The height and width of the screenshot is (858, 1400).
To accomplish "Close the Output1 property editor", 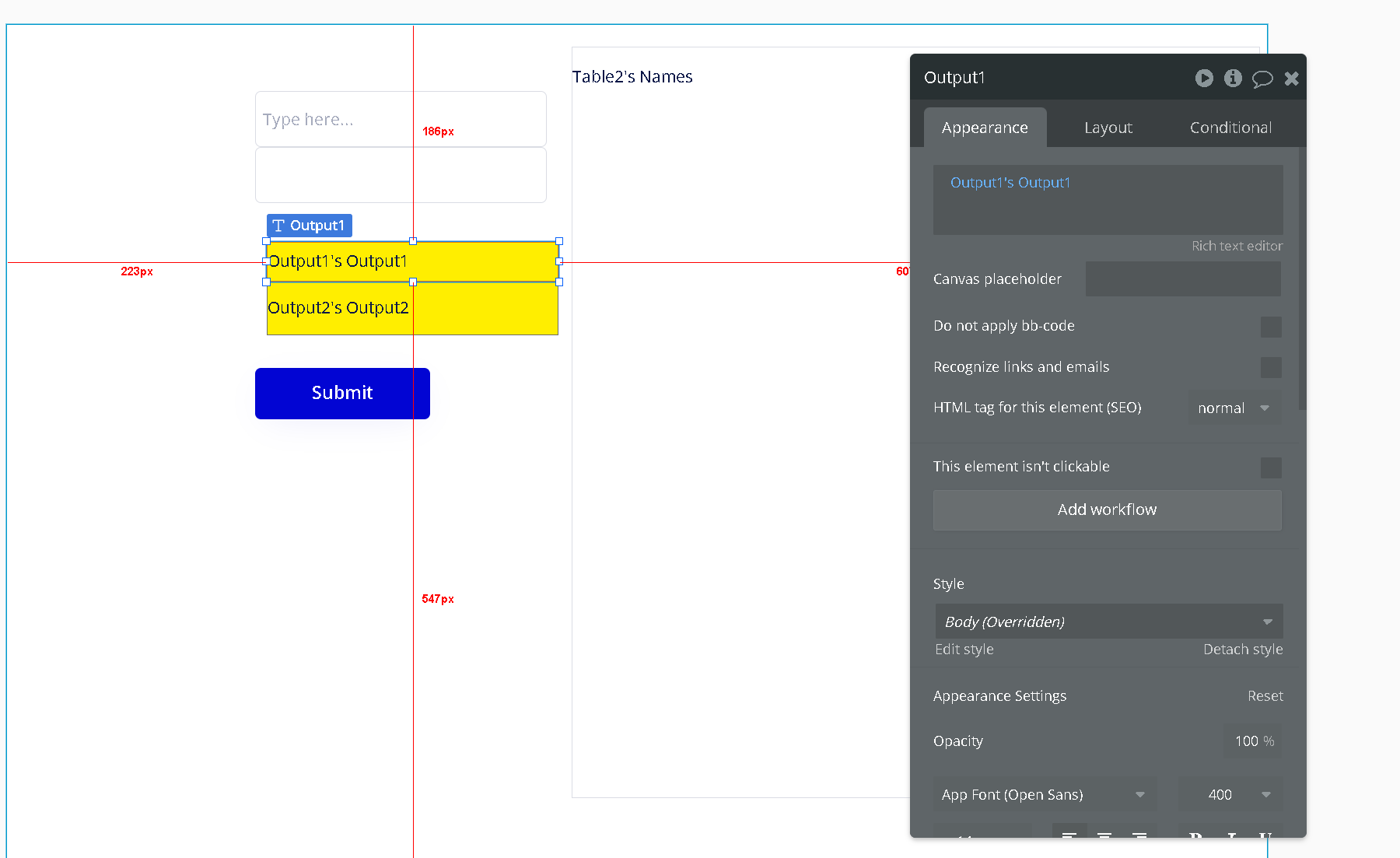I will (1292, 79).
